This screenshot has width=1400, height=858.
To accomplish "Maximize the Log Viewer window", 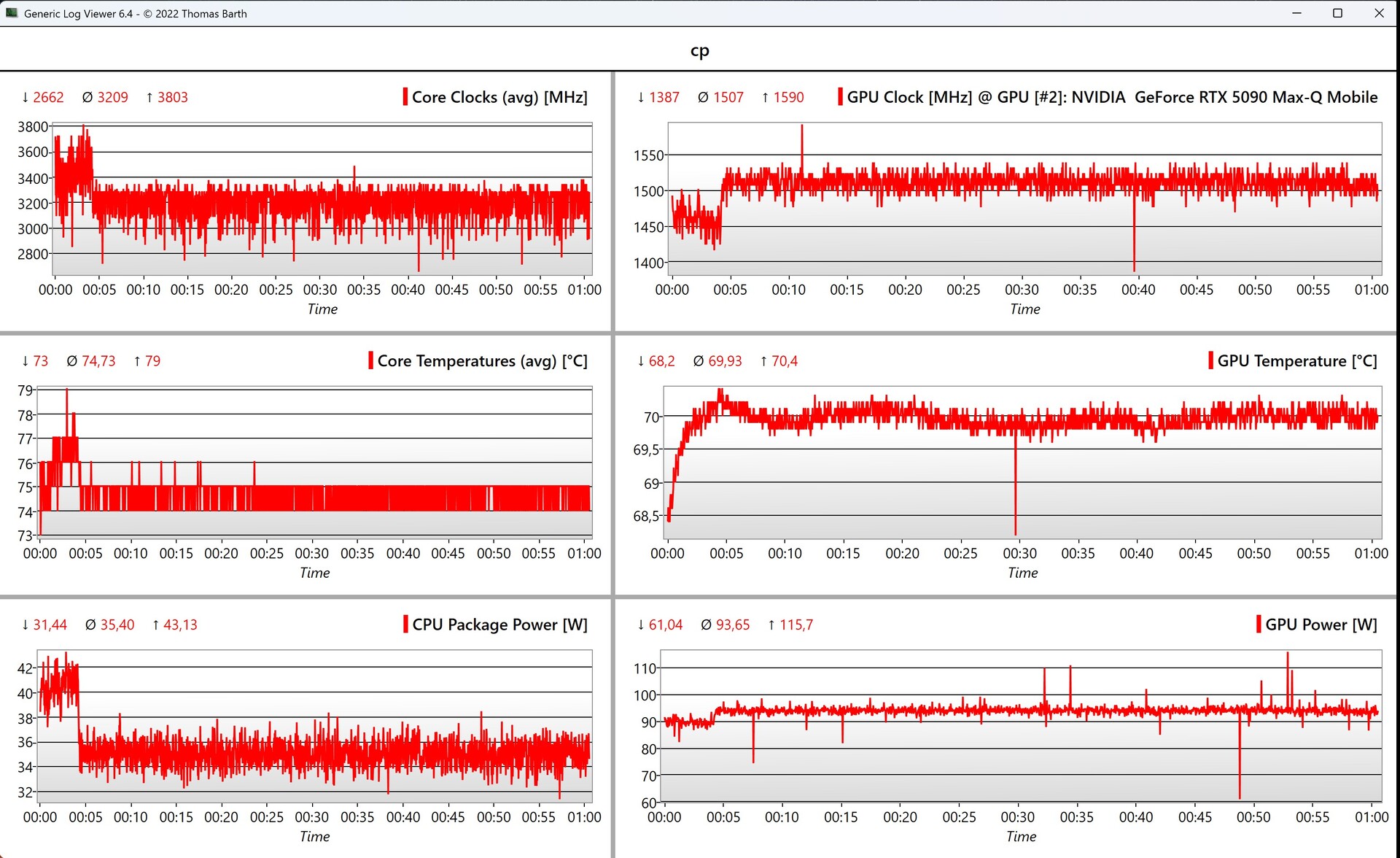I will point(1337,13).
